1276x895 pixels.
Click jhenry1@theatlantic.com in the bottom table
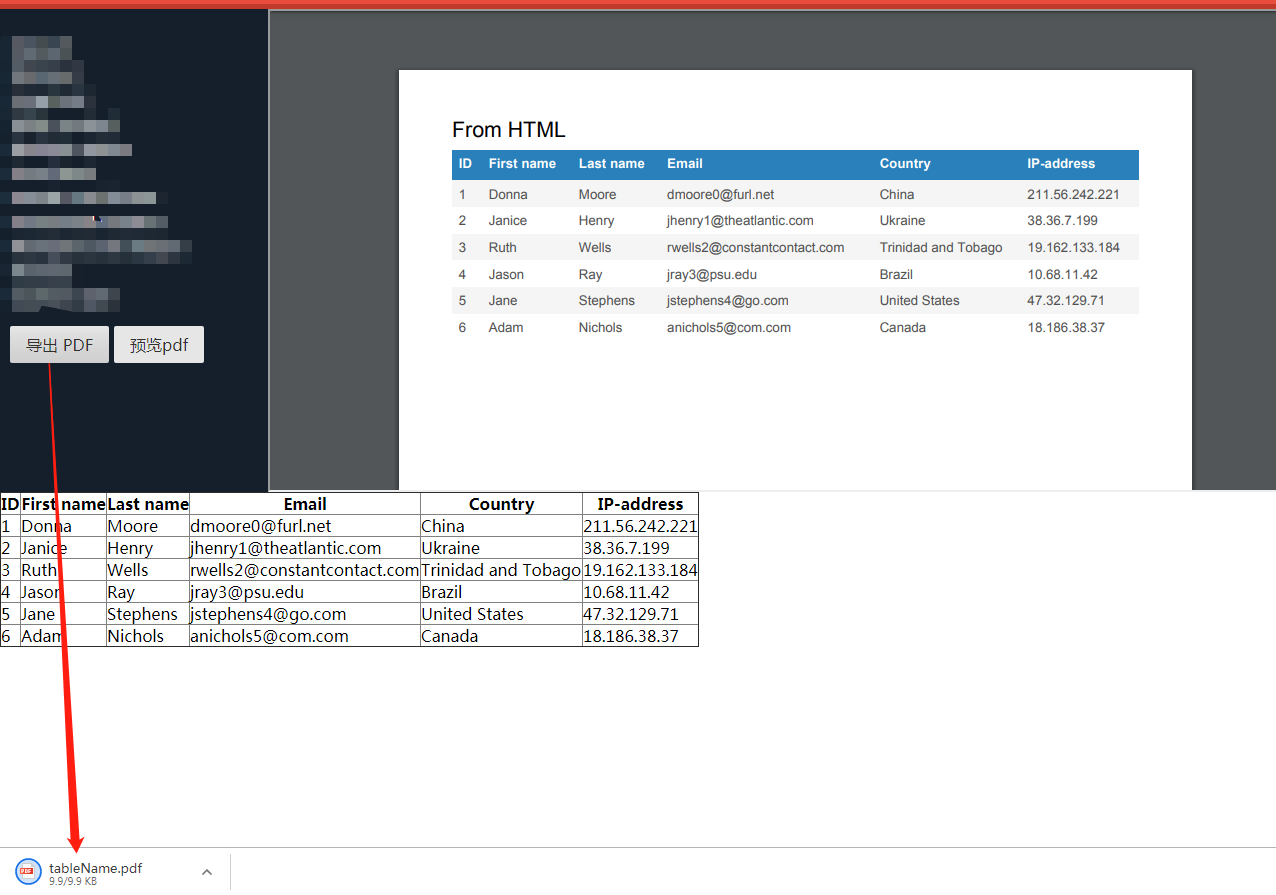click(x=286, y=548)
